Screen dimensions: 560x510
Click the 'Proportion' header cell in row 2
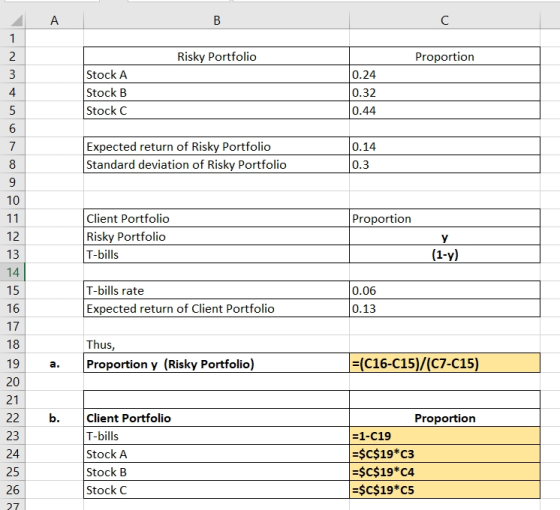pos(444,56)
